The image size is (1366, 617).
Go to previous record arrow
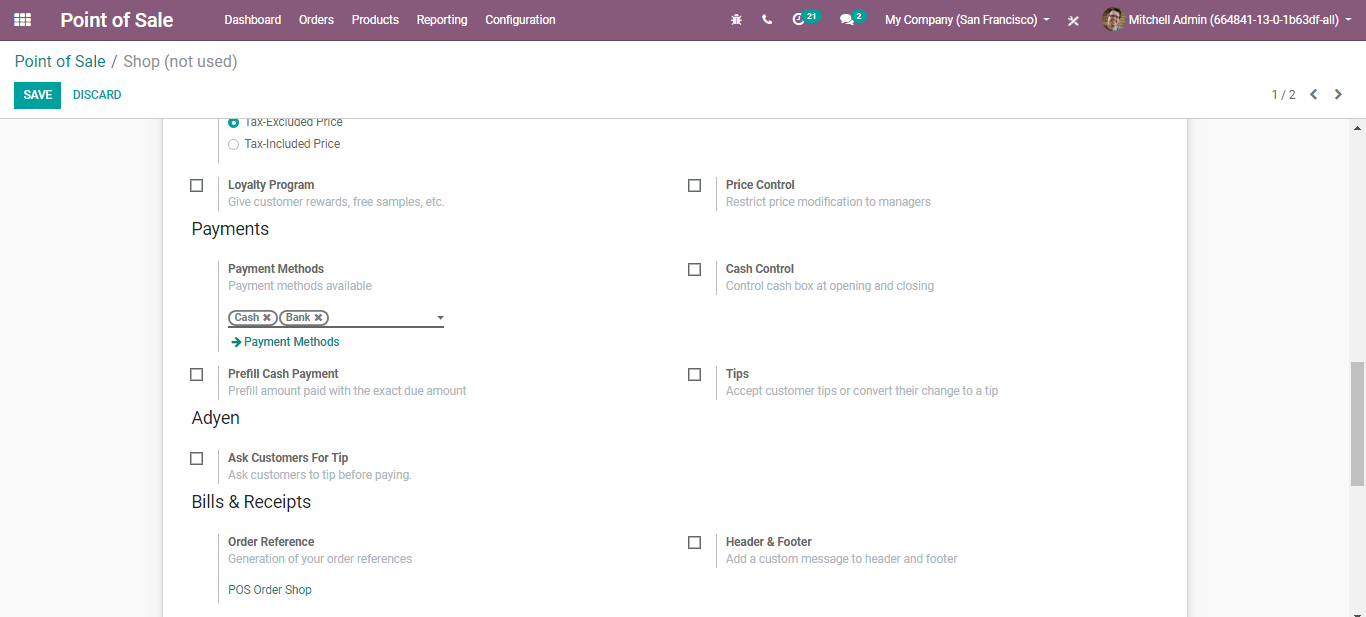1314,95
